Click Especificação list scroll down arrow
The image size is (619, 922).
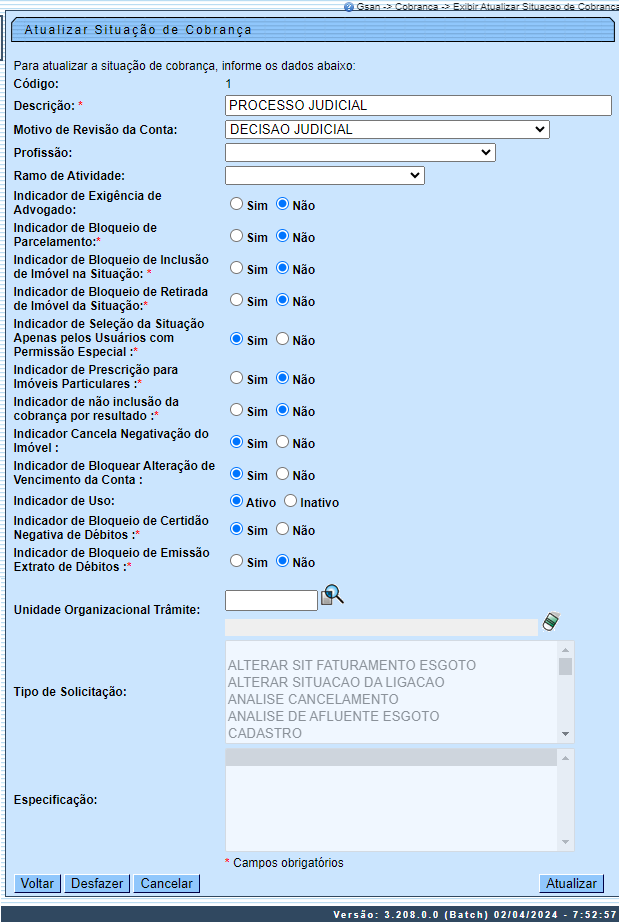(x=566, y=842)
